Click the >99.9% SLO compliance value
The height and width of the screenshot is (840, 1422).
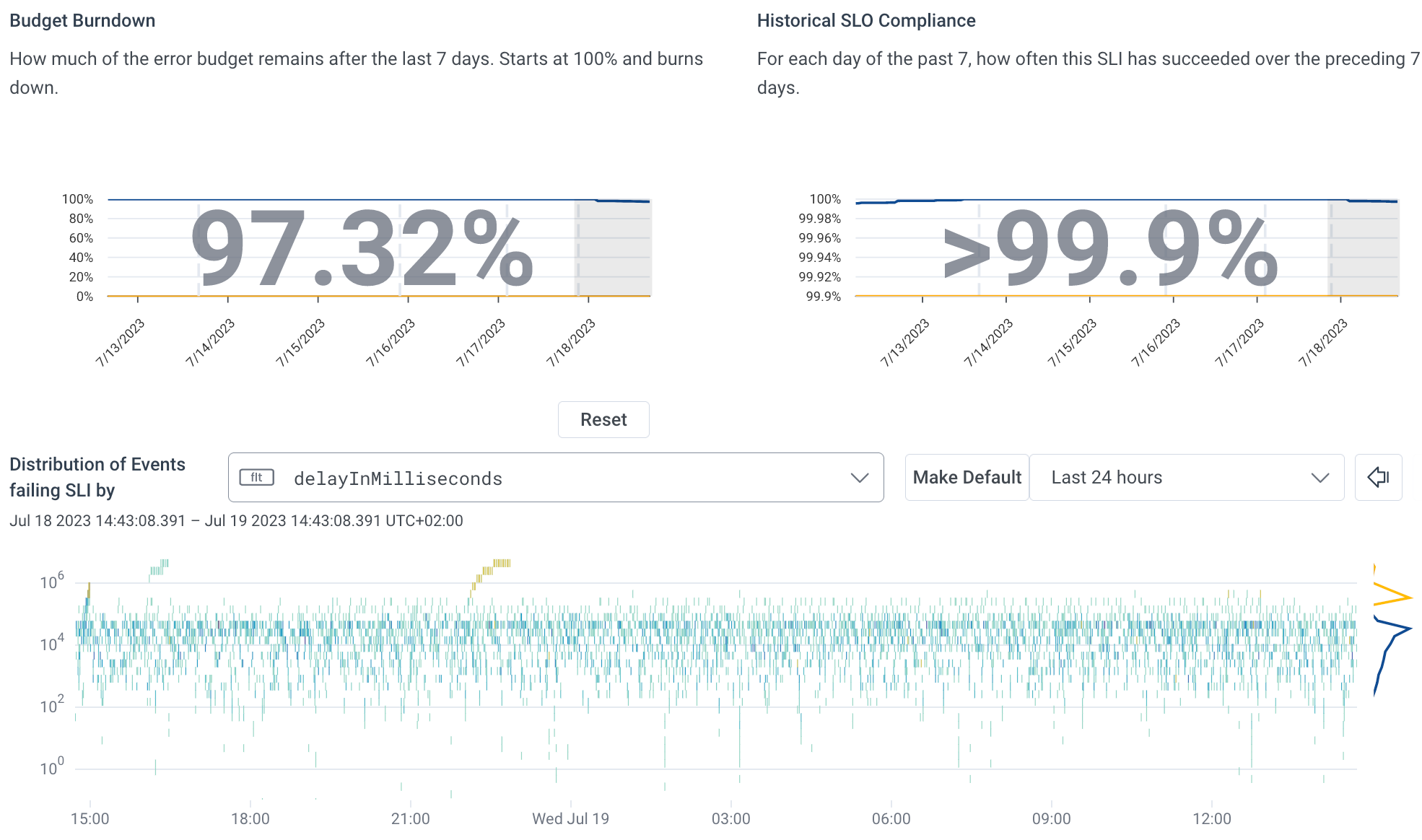click(1110, 248)
